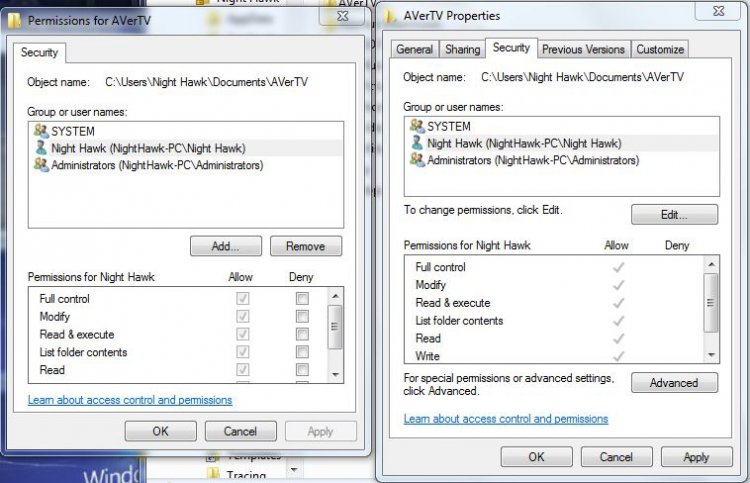Check Deny for Read permission
750x483 pixels.
click(x=302, y=370)
